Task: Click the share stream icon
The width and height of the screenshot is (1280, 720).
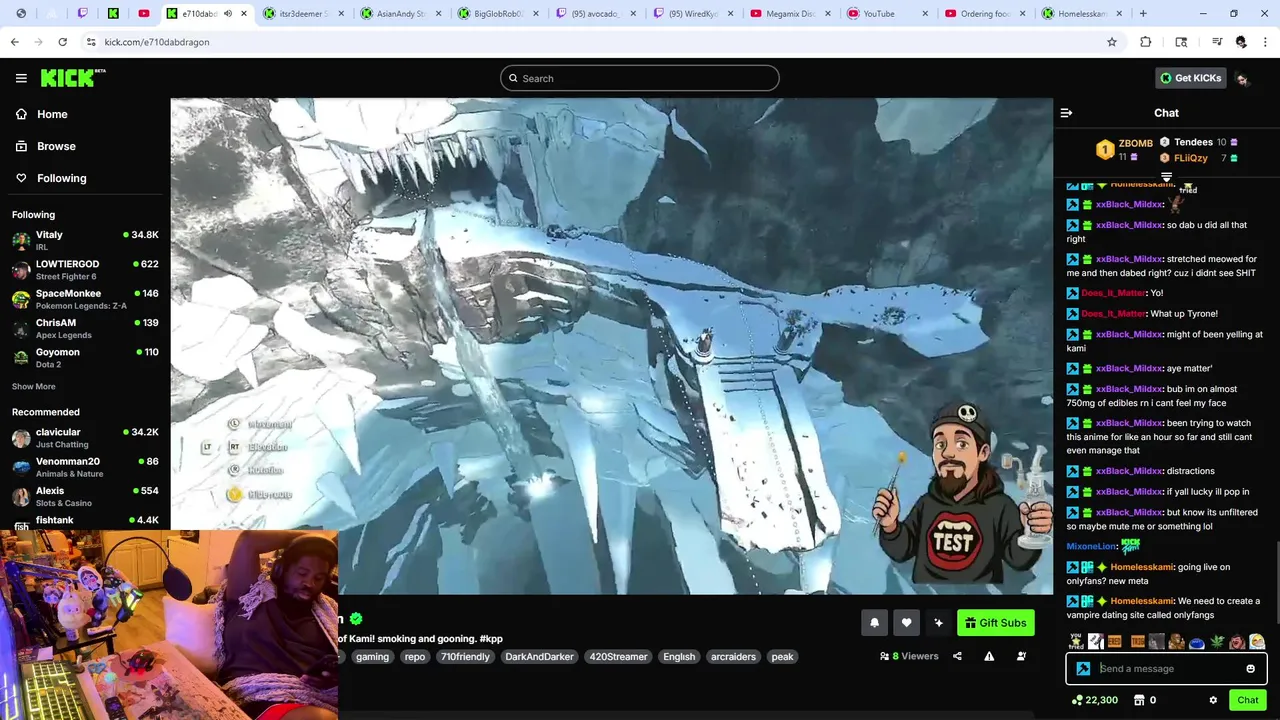Action: (x=957, y=656)
